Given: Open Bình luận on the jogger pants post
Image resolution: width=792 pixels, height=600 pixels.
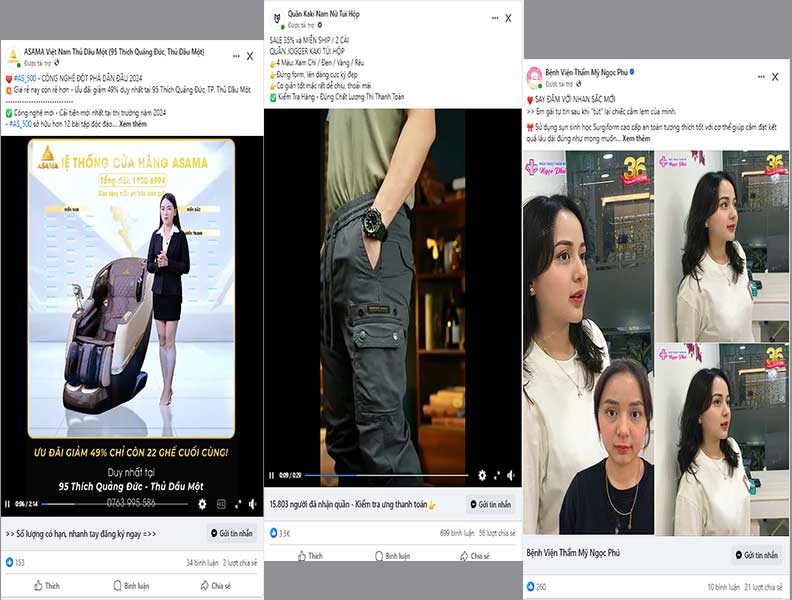Looking at the screenshot, I should [x=392, y=556].
